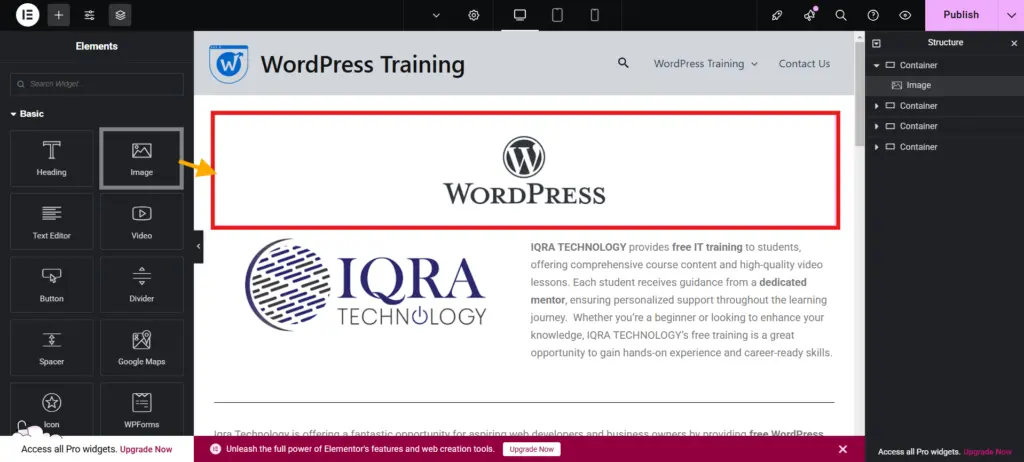
Task: Open page settings gear icon
Action: [473, 15]
